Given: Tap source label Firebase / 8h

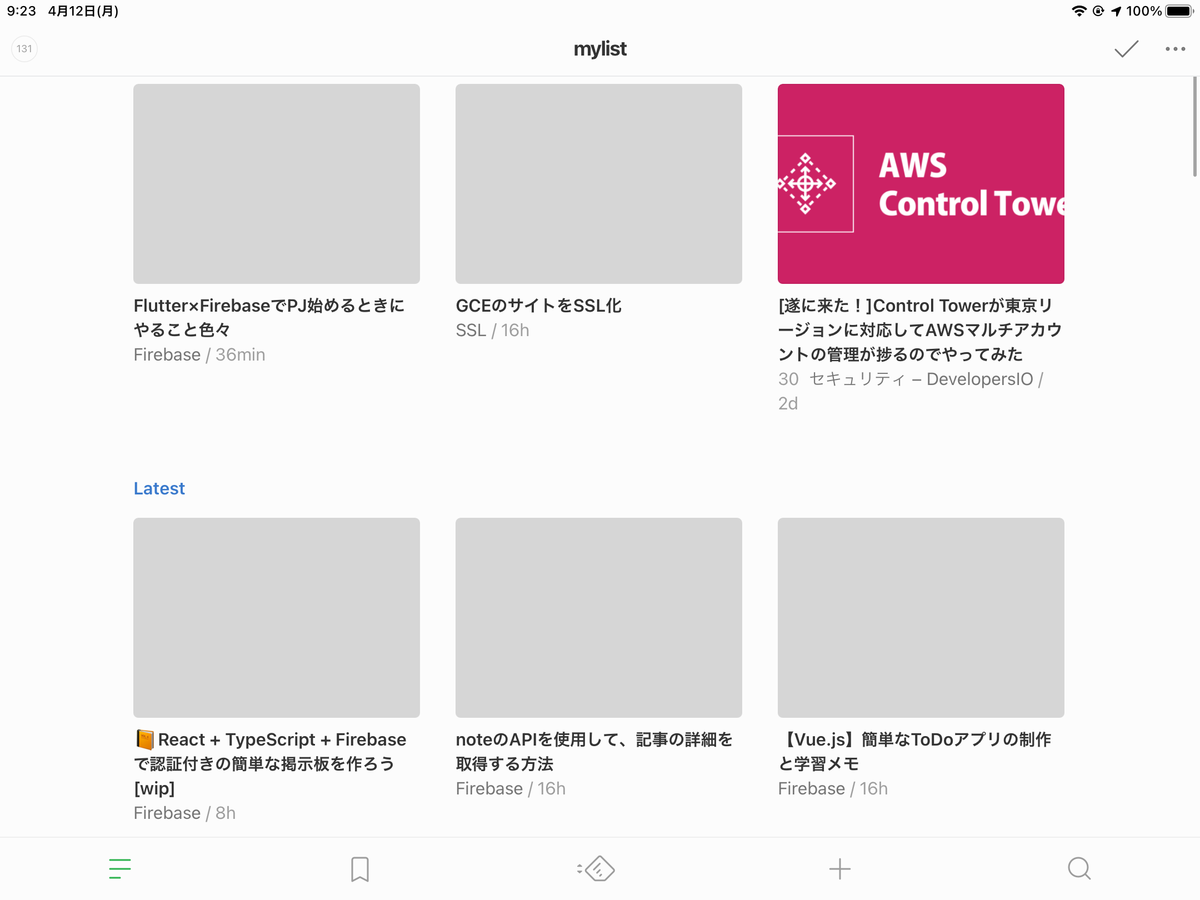Looking at the screenshot, I should (184, 813).
